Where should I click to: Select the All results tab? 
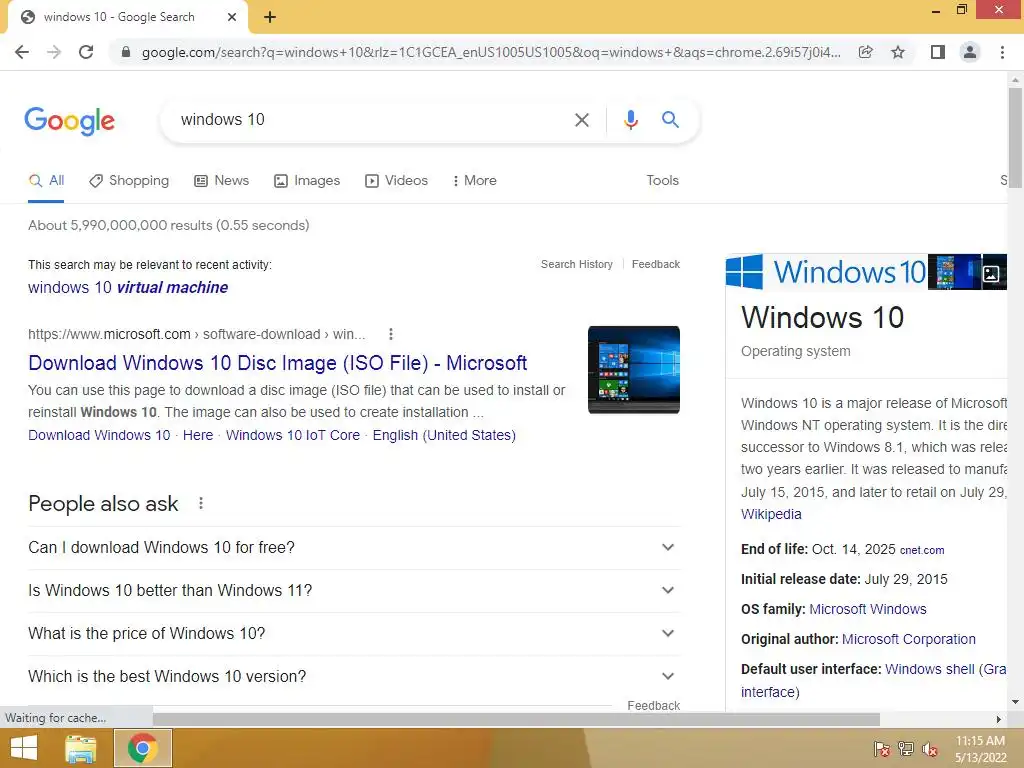[x=46, y=180]
